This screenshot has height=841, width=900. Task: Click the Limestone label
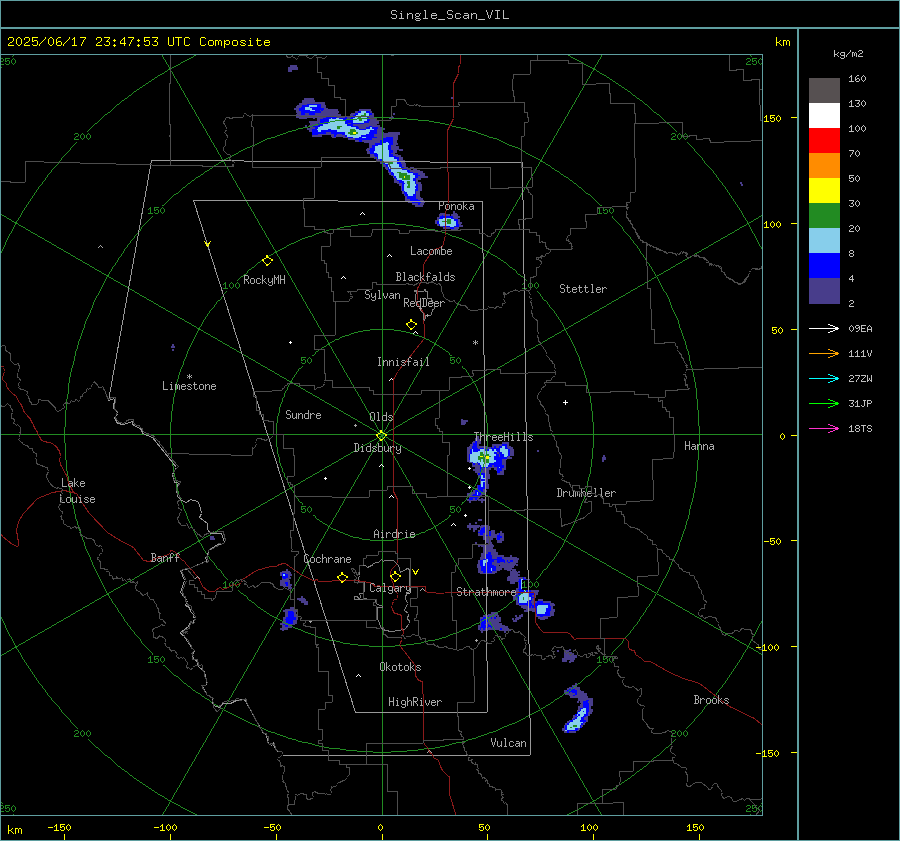coord(189,386)
